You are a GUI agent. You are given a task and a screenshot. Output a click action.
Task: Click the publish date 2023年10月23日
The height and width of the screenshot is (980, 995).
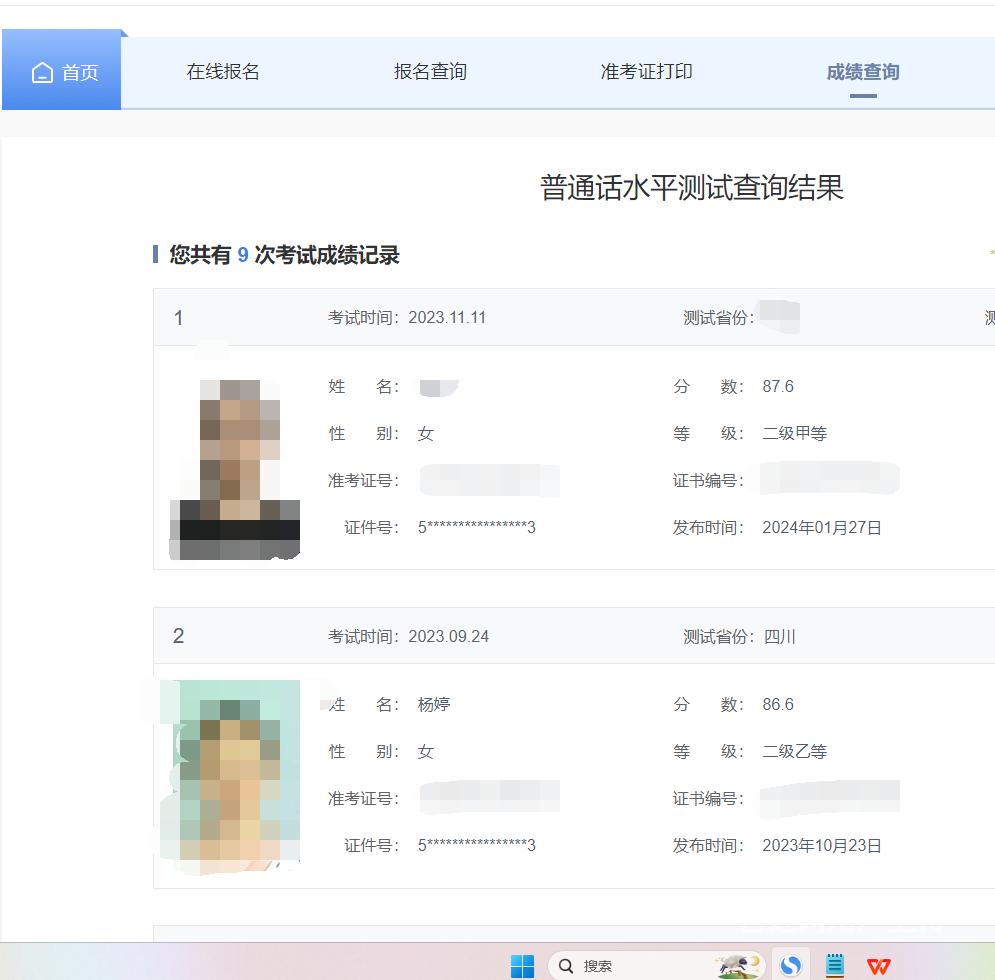pos(822,845)
